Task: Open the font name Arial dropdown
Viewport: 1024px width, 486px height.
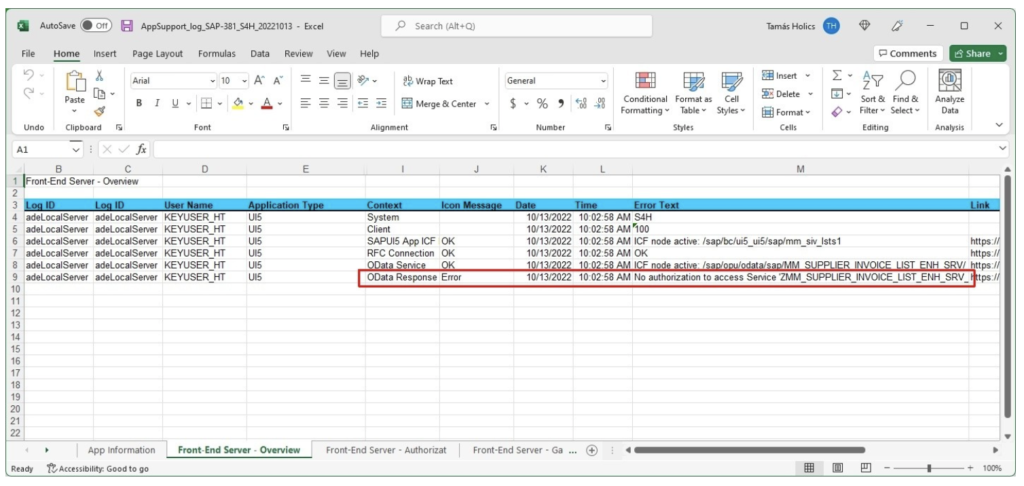Action: (x=212, y=81)
